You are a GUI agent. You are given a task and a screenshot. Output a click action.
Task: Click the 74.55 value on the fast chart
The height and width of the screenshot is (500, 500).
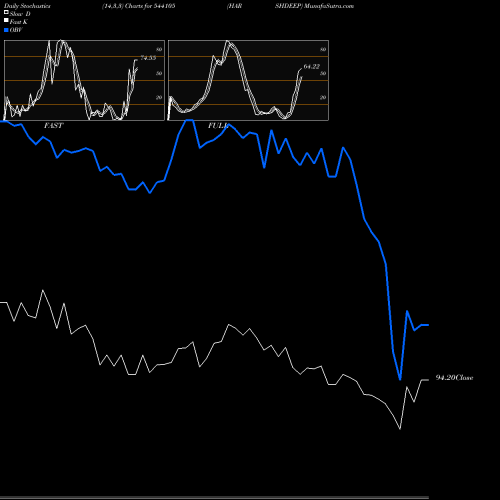click(148, 58)
